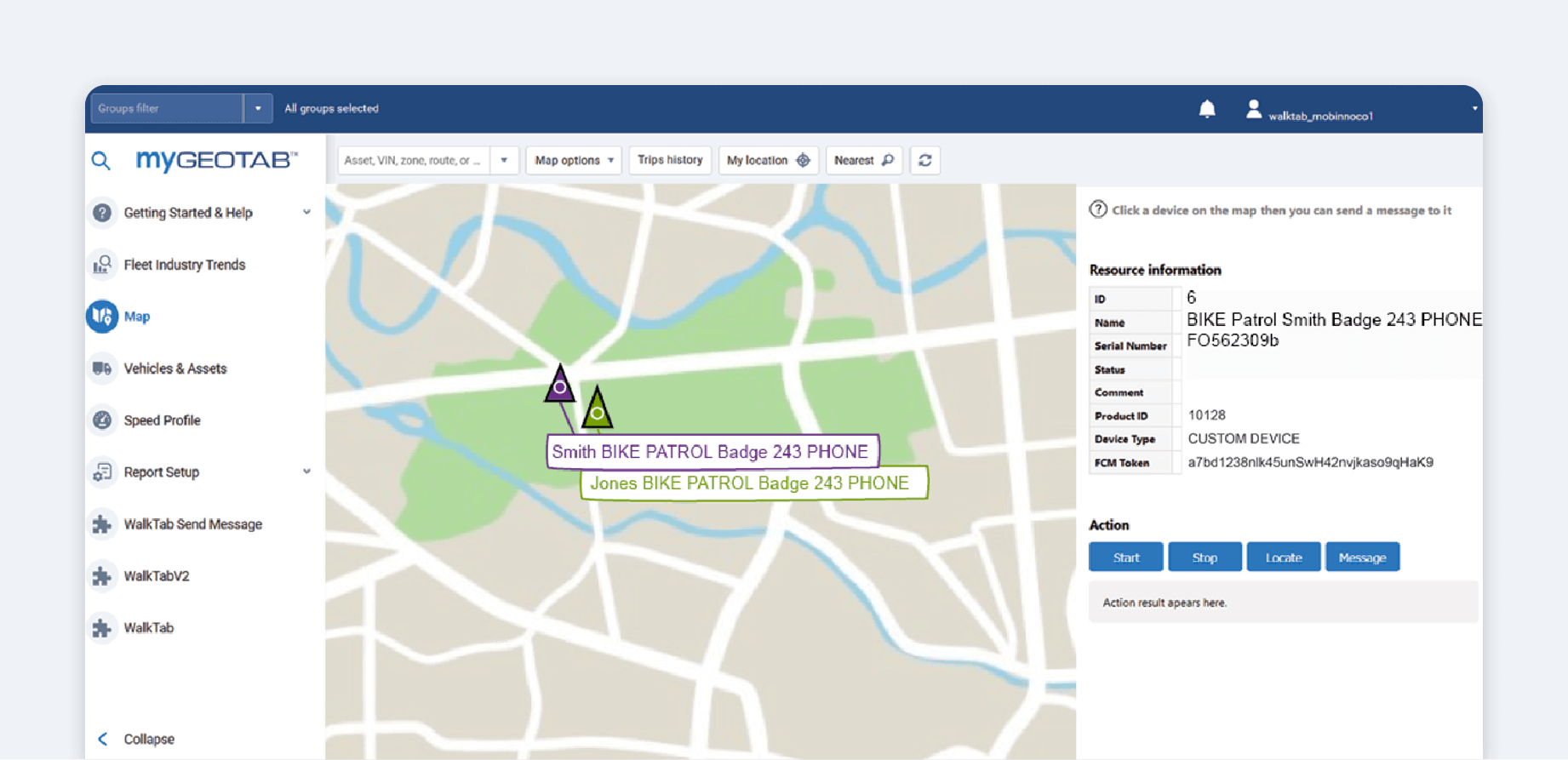Click the Fleet Industry Trends icon

pyautogui.click(x=102, y=265)
